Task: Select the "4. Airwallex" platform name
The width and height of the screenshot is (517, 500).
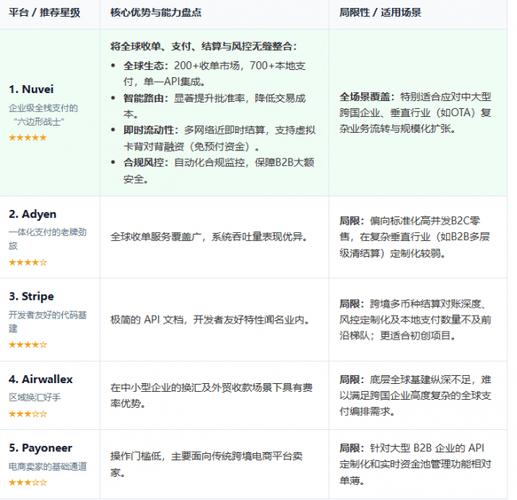Action: [41, 379]
